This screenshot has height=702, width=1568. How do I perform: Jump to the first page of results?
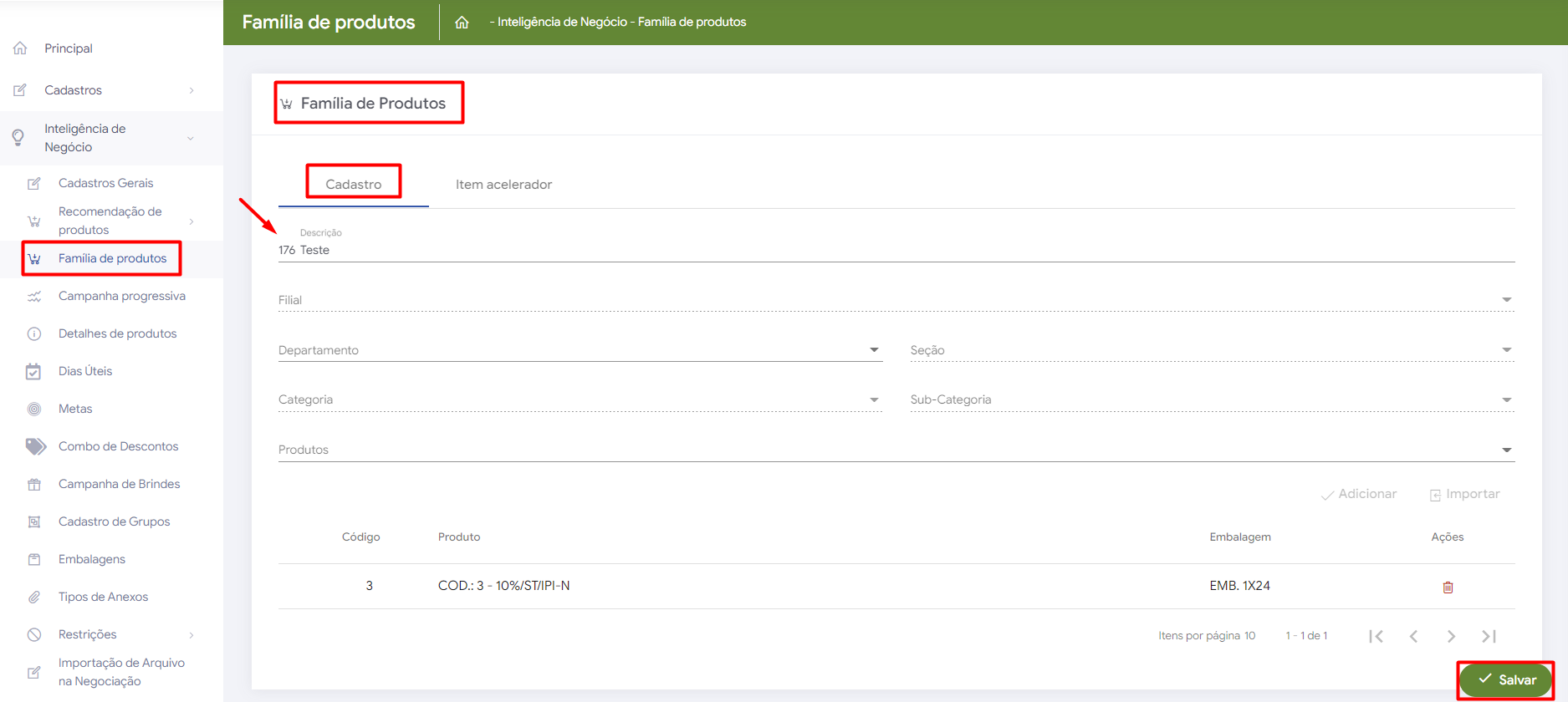(x=1376, y=636)
